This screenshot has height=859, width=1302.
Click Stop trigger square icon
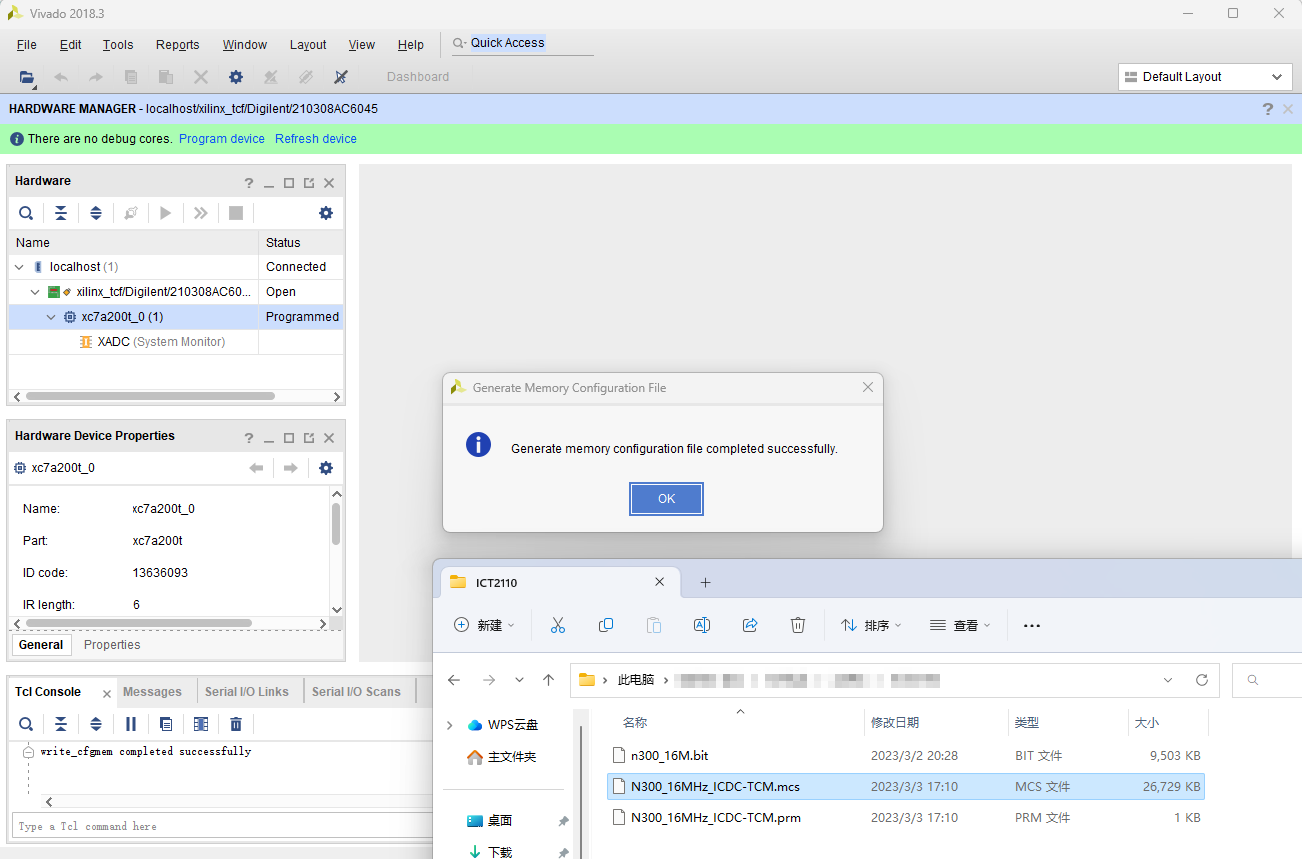[x=236, y=213]
